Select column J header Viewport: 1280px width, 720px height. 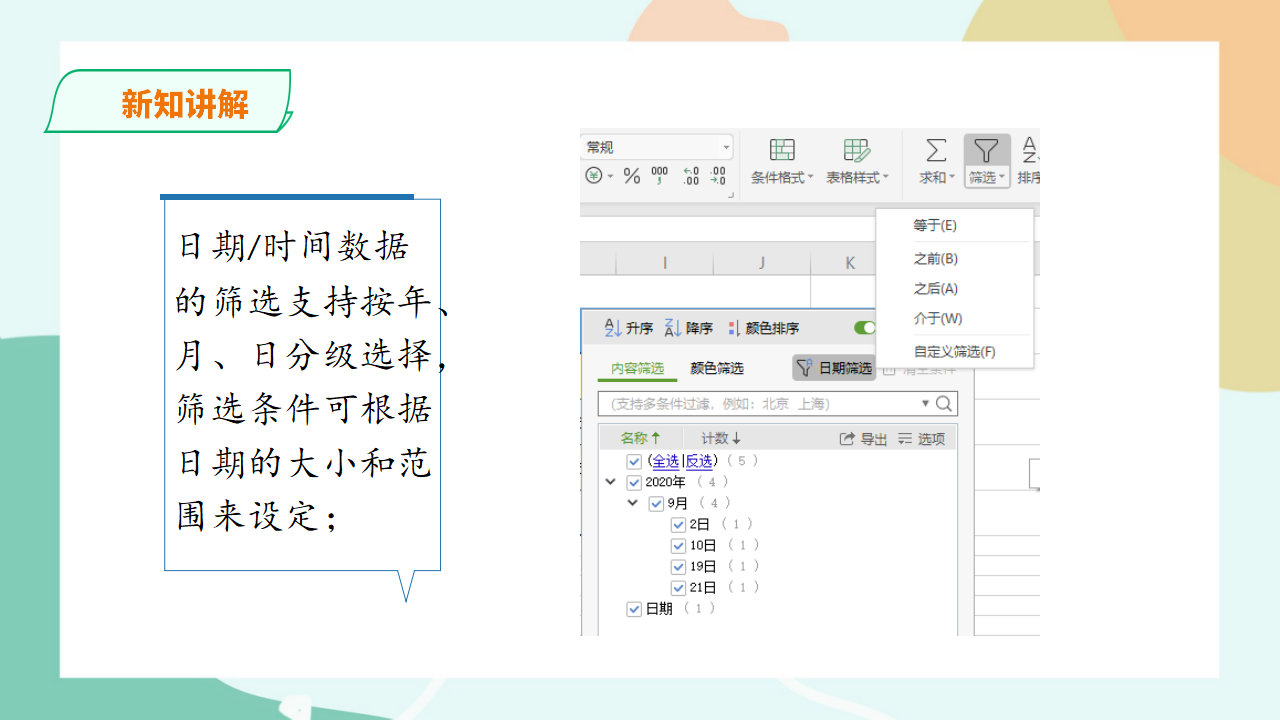(x=761, y=263)
